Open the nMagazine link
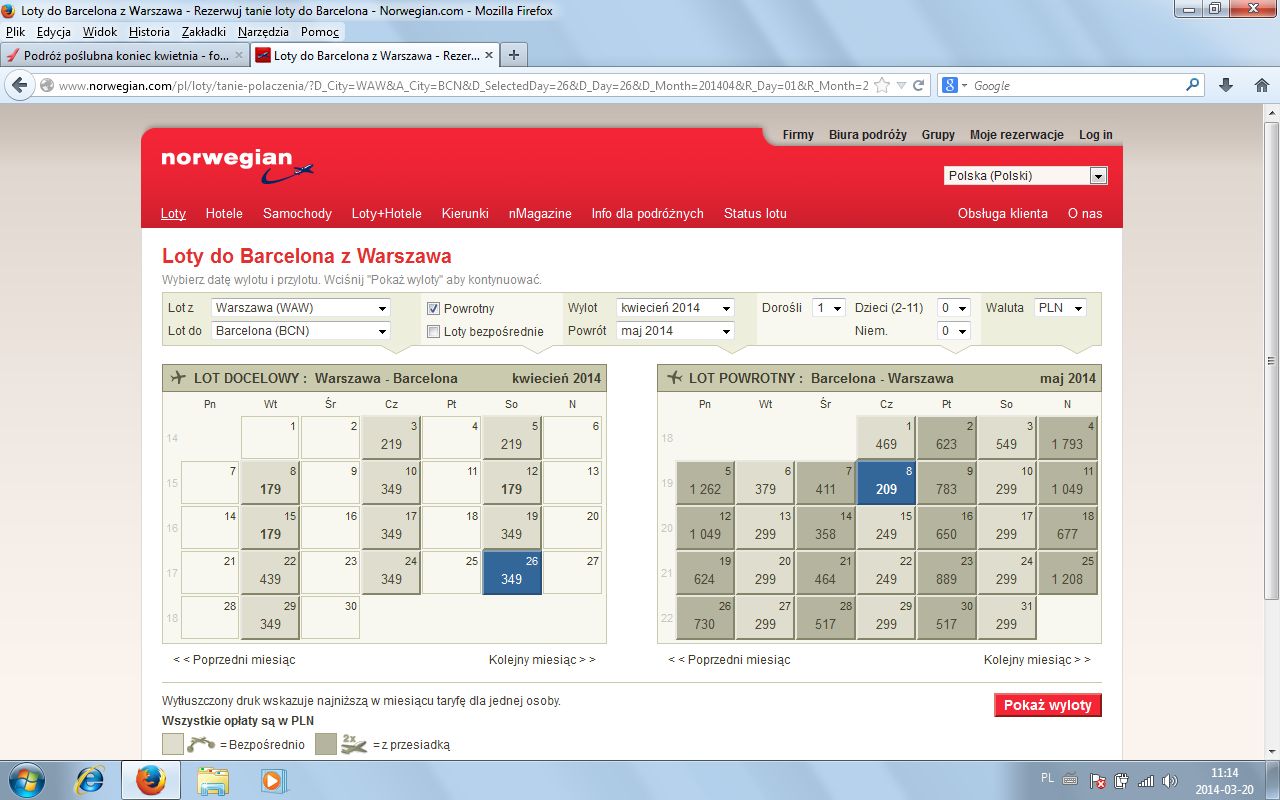The image size is (1280, 800). [540, 213]
